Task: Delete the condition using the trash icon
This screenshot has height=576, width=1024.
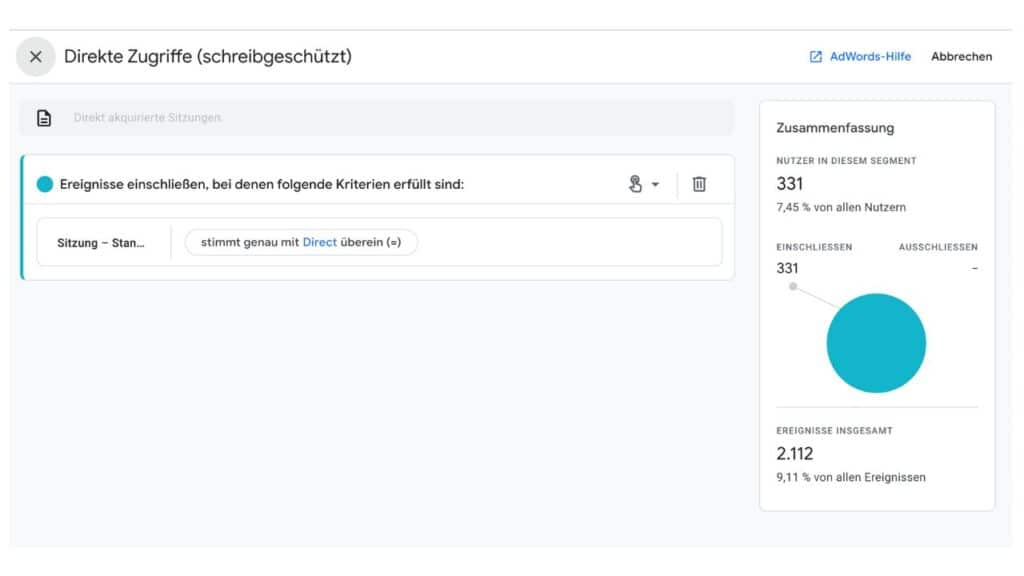Action: (x=700, y=184)
